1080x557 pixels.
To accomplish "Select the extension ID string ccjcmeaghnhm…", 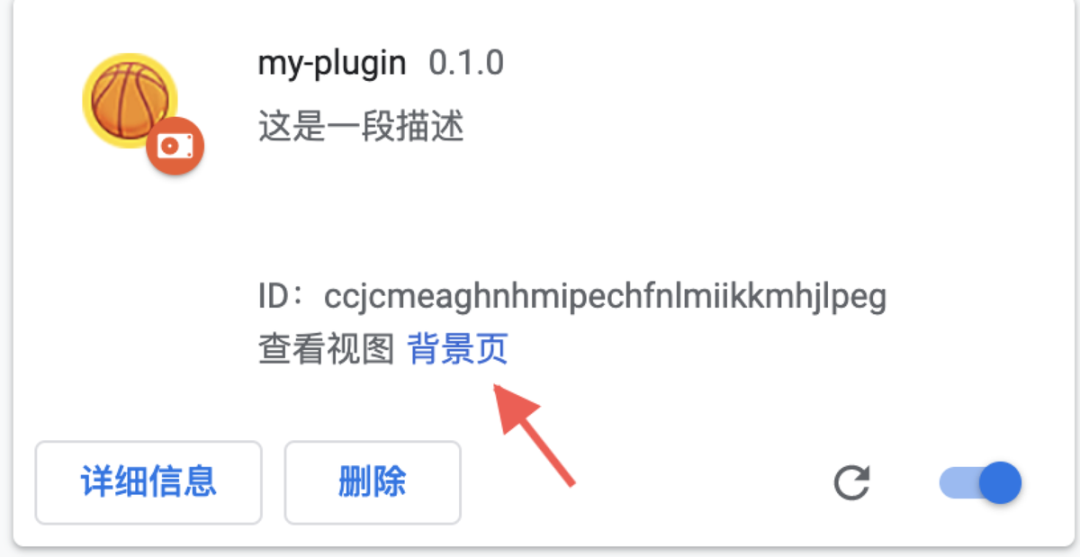I will [605, 297].
